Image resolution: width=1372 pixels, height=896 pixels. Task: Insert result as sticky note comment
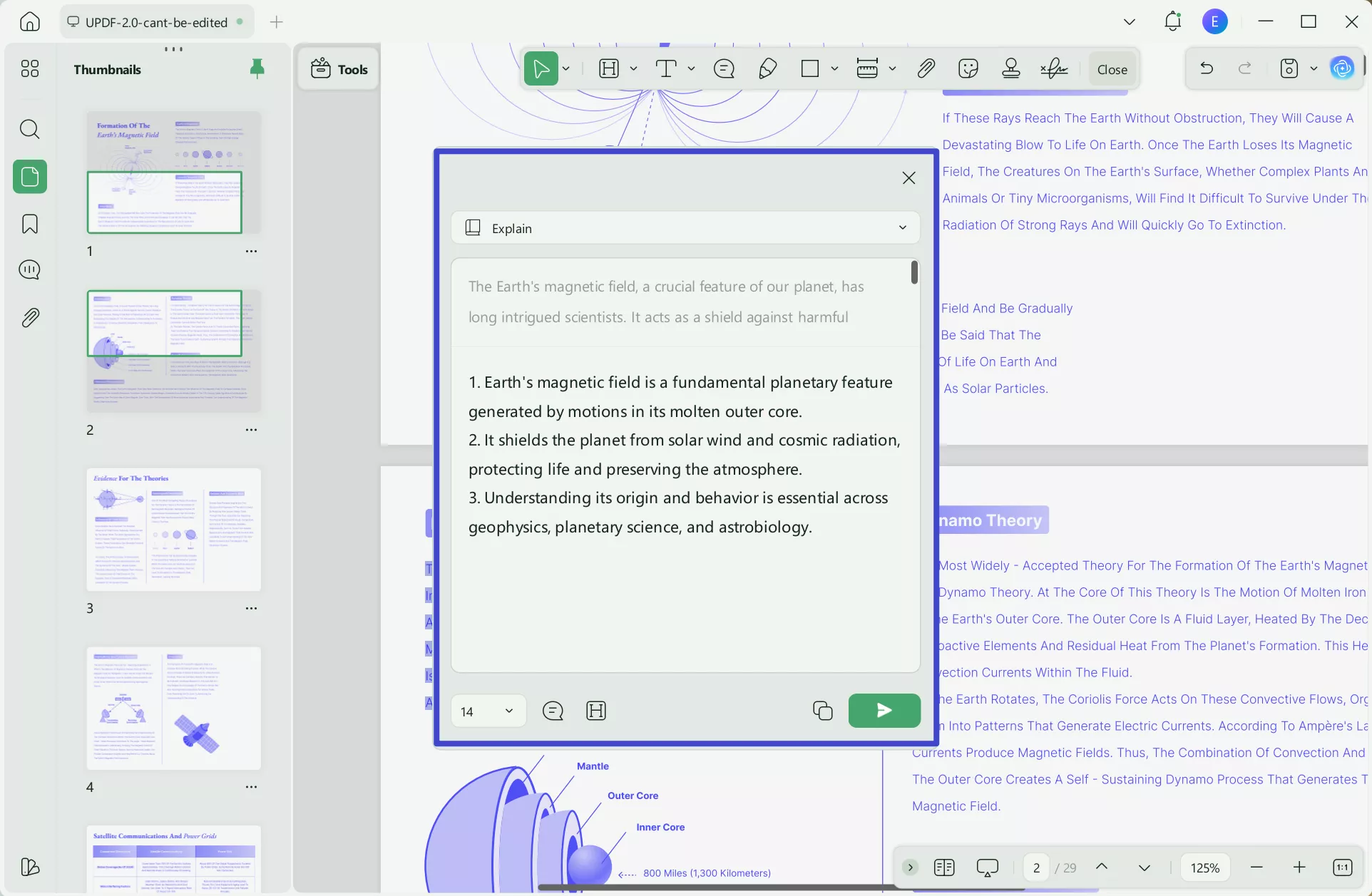click(553, 711)
